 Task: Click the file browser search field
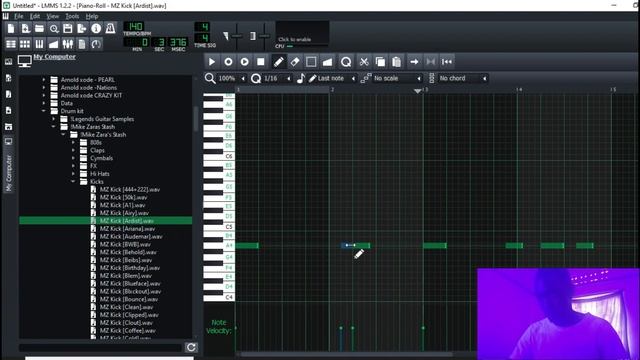click(100, 347)
